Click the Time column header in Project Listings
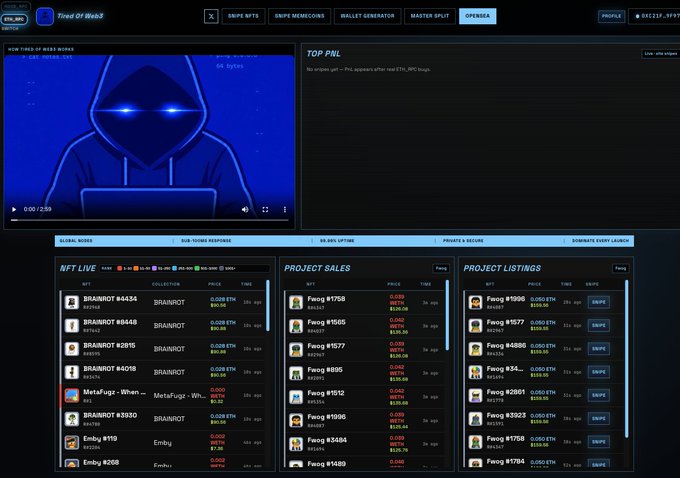680x478 pixels. point(566,284)
